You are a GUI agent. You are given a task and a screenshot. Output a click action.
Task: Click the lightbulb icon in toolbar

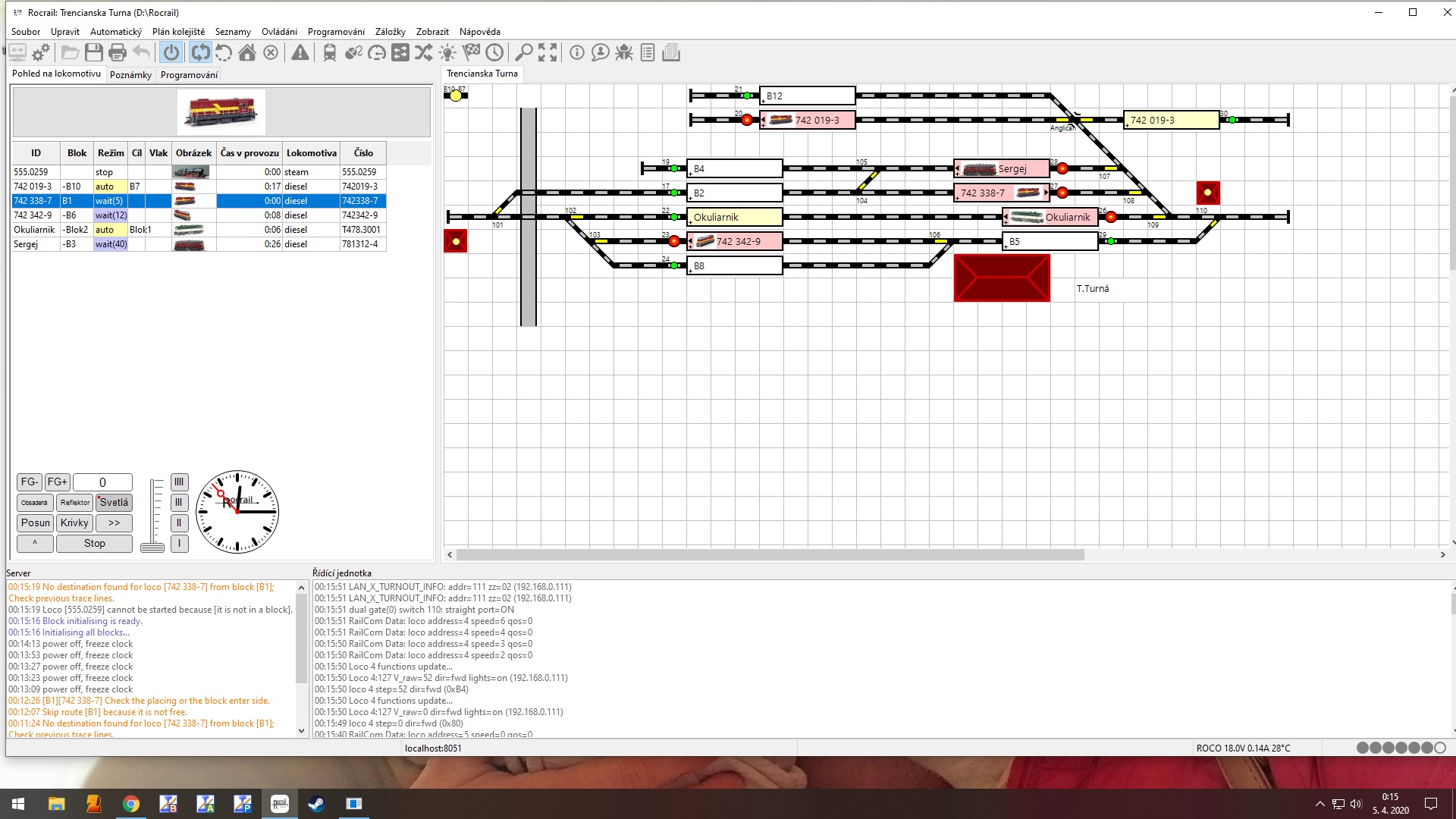[447, 52]
